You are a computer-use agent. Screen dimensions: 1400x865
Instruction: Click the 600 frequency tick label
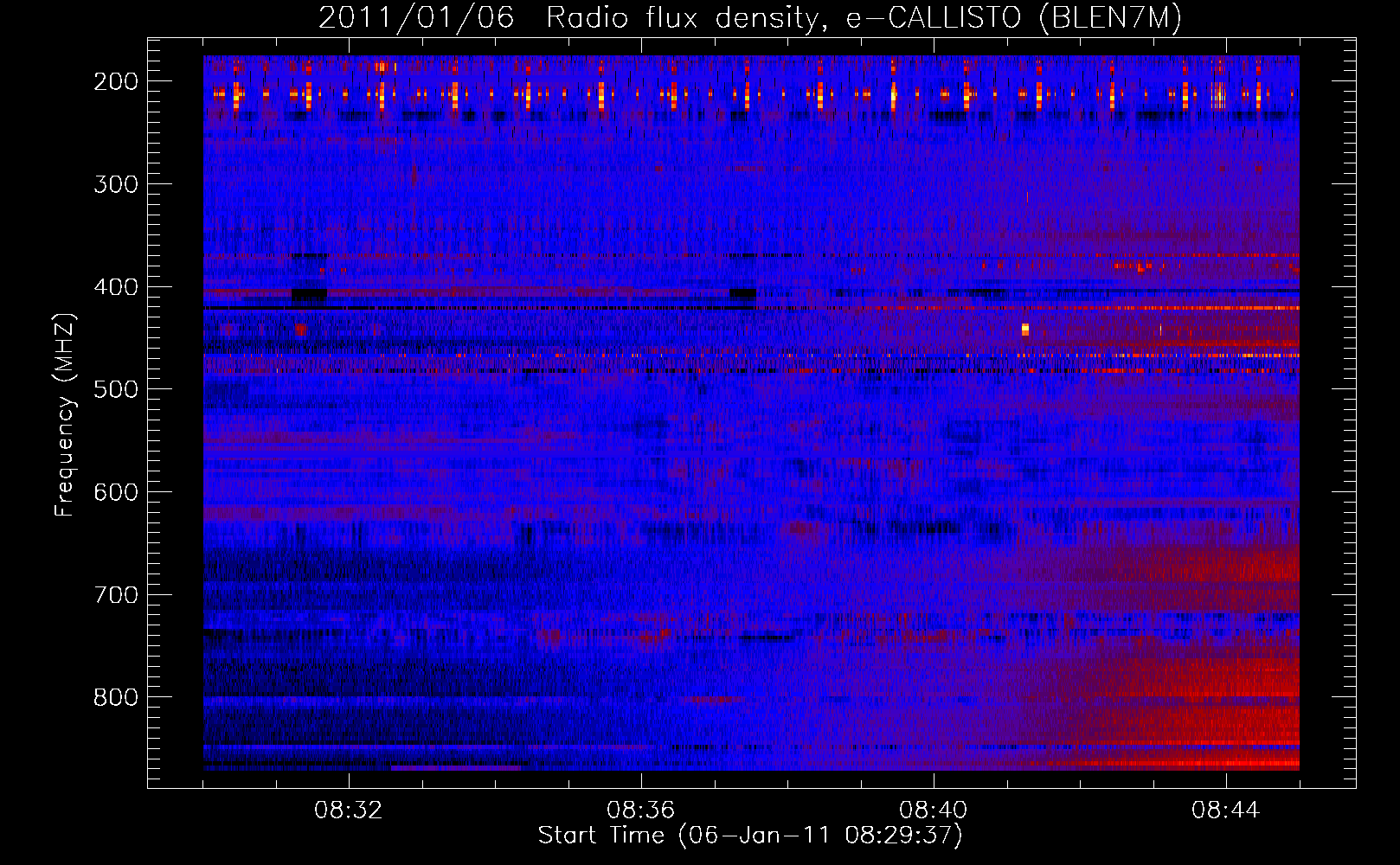(x=115, y=492)
